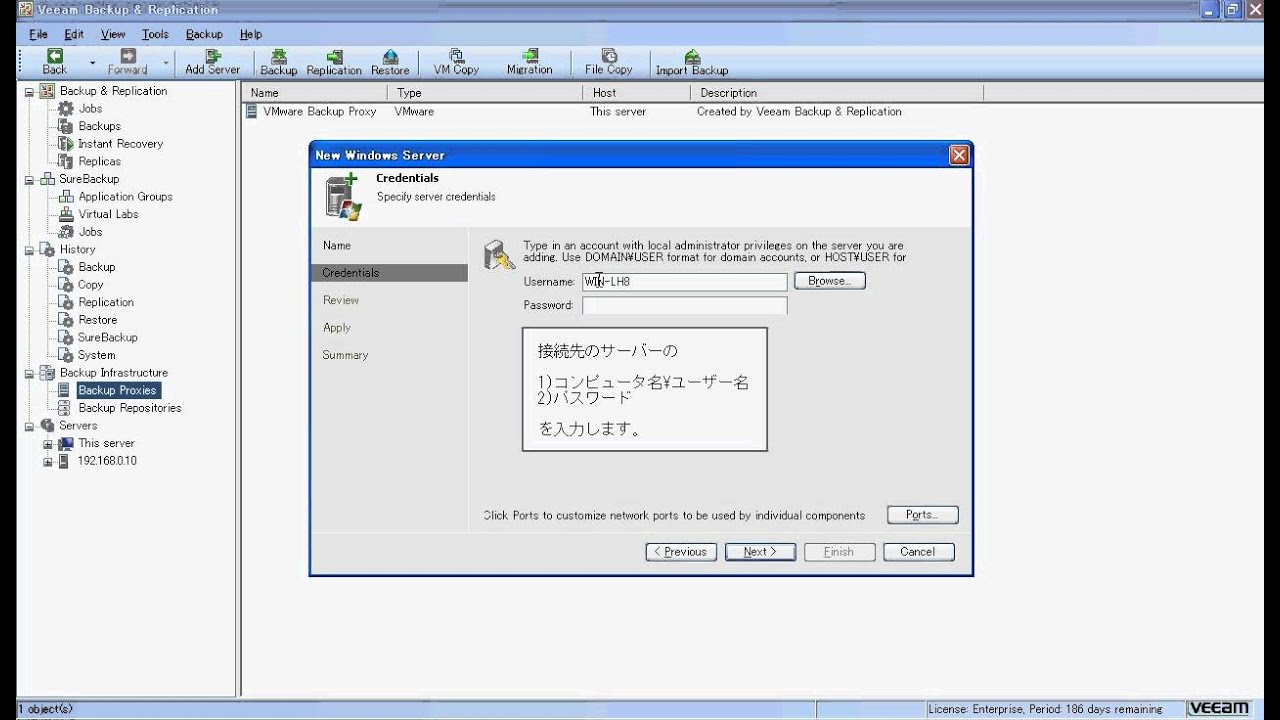
Task: Select Replication under History
Action: (105, 302)
